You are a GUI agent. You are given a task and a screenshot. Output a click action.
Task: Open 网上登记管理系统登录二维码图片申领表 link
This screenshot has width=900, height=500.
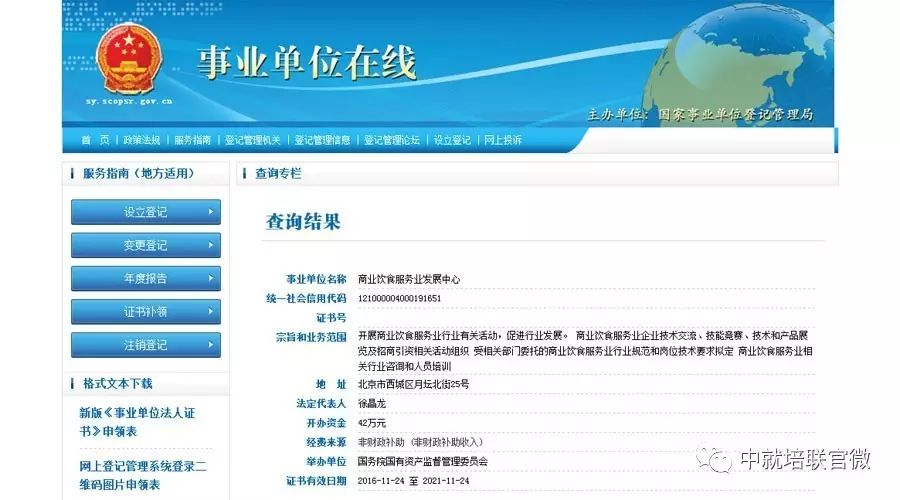pyautogui.click(x=143, y=475)
